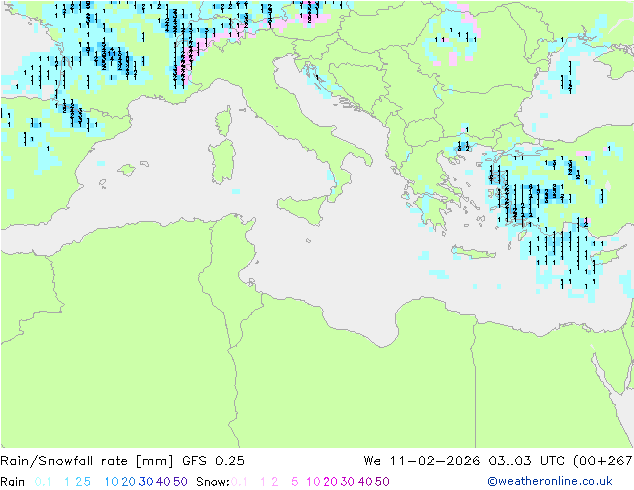Click the island of Sardinia on map
The width and height of the screenshot is (634, 490).
point(222,162)
